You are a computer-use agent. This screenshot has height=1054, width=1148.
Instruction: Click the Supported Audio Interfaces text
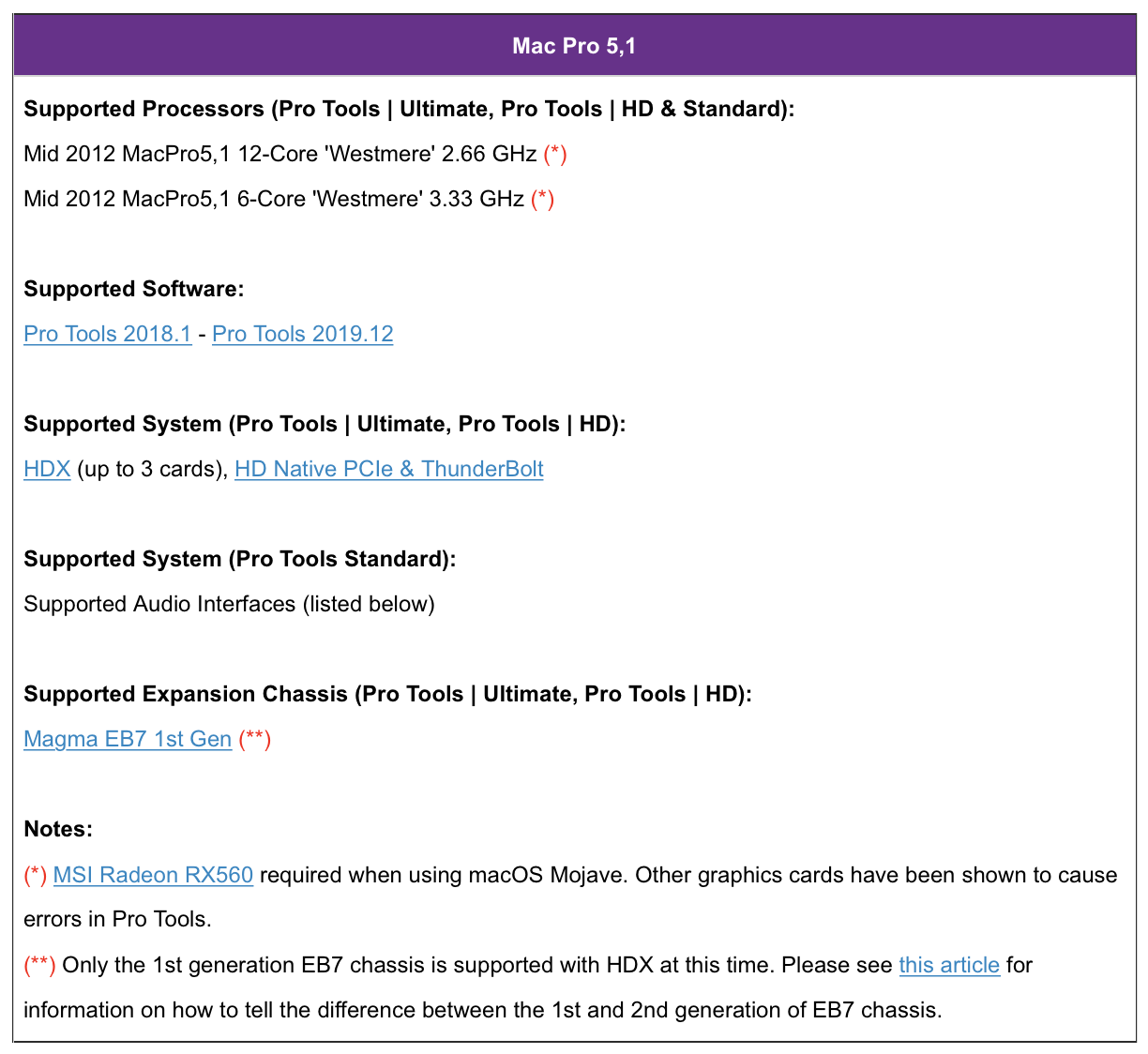pos(229,604)
